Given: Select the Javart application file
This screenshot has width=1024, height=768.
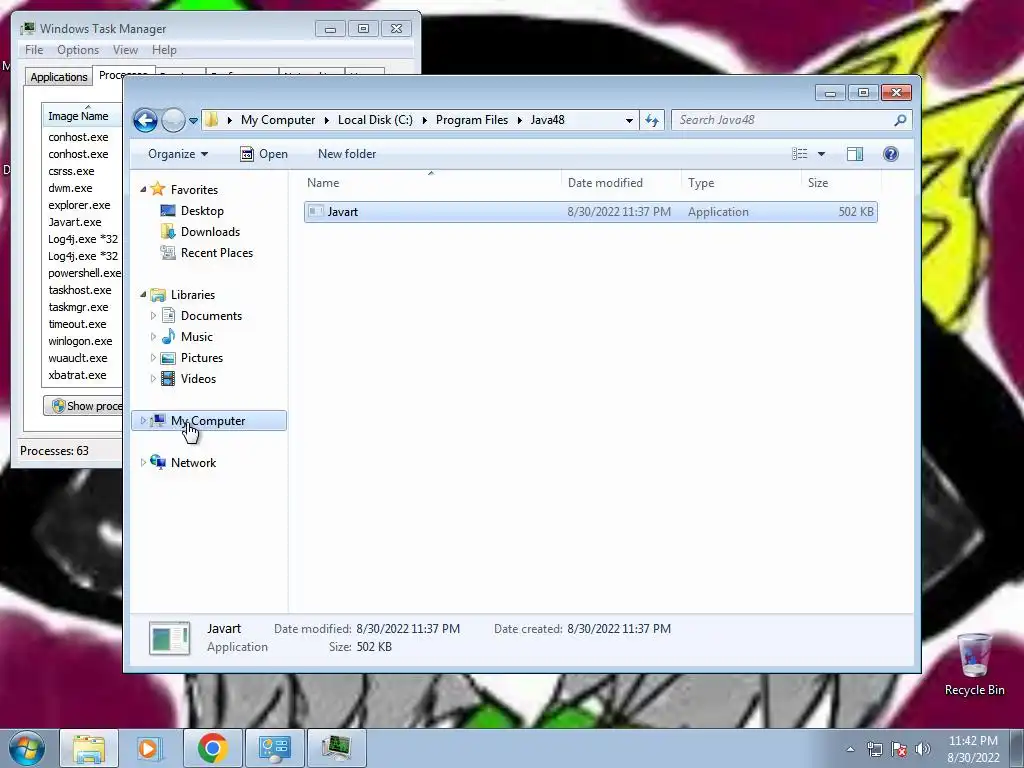Looking at the screenshot, I should click(590, 212).
